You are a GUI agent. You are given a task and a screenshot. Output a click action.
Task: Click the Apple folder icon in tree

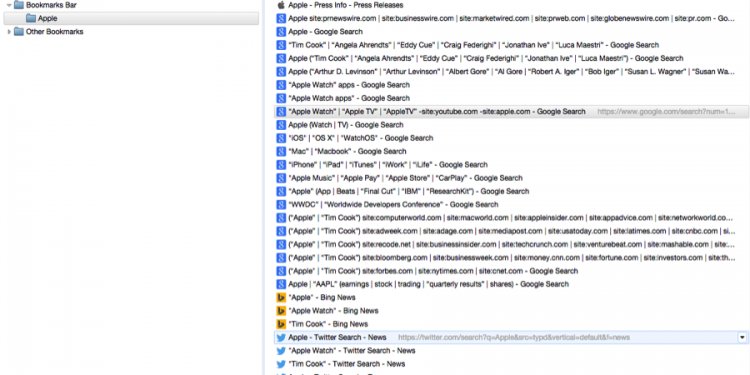31,18
